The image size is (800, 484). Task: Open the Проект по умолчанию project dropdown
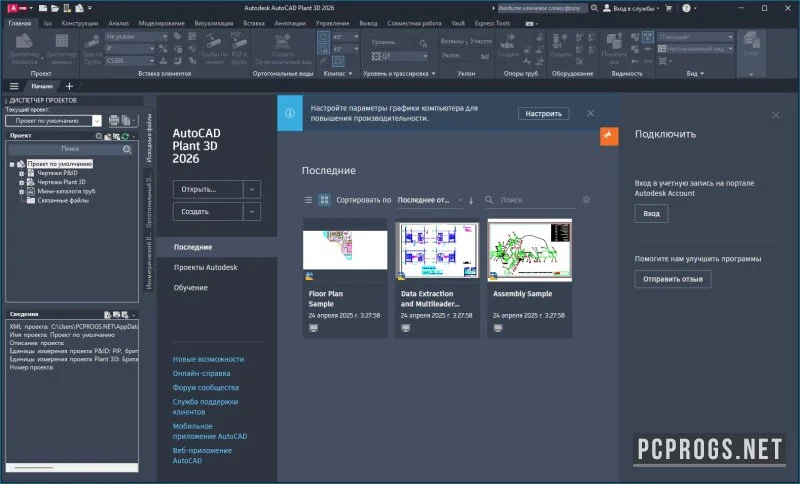tap(97, 121)
